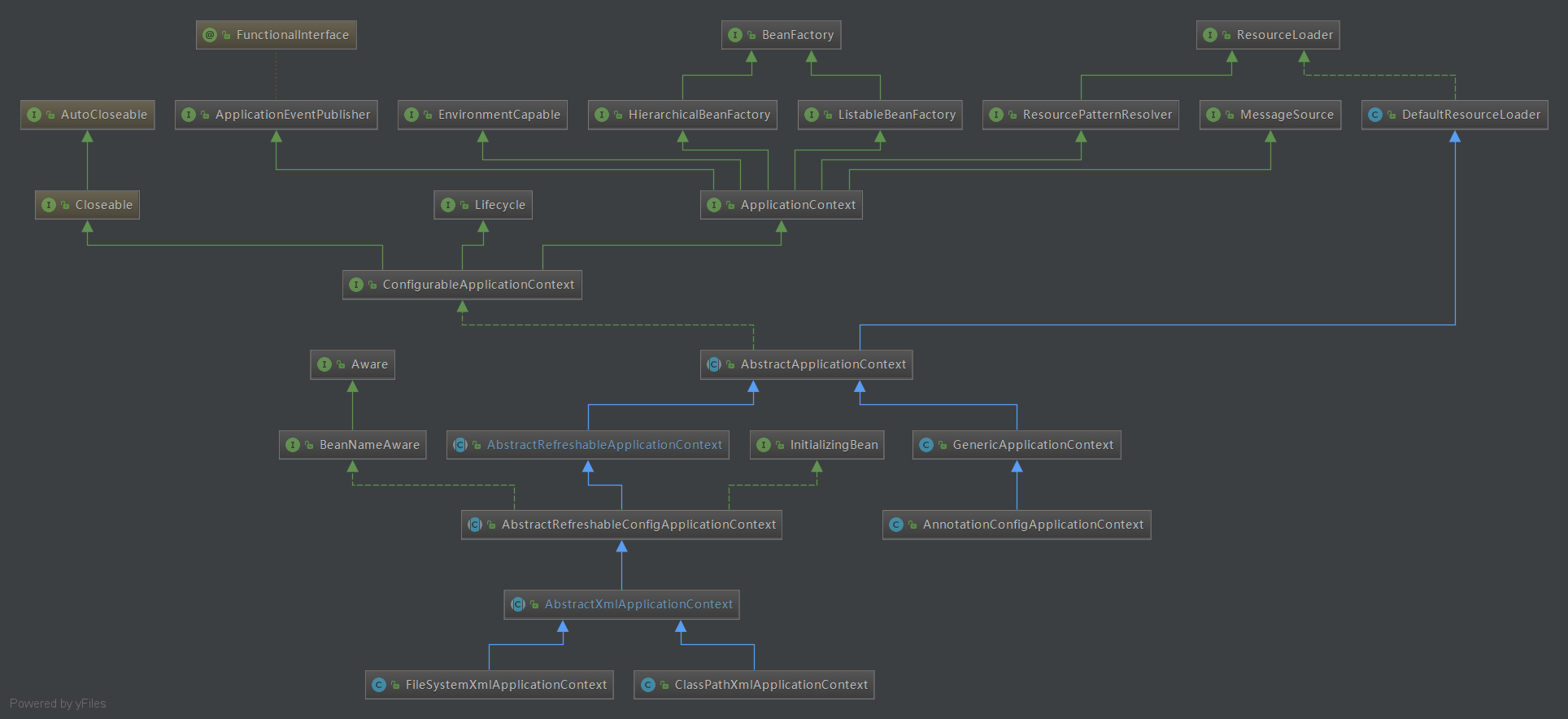
Task: Select the DefaultResourceLoader label
Action: (1471, 115)
